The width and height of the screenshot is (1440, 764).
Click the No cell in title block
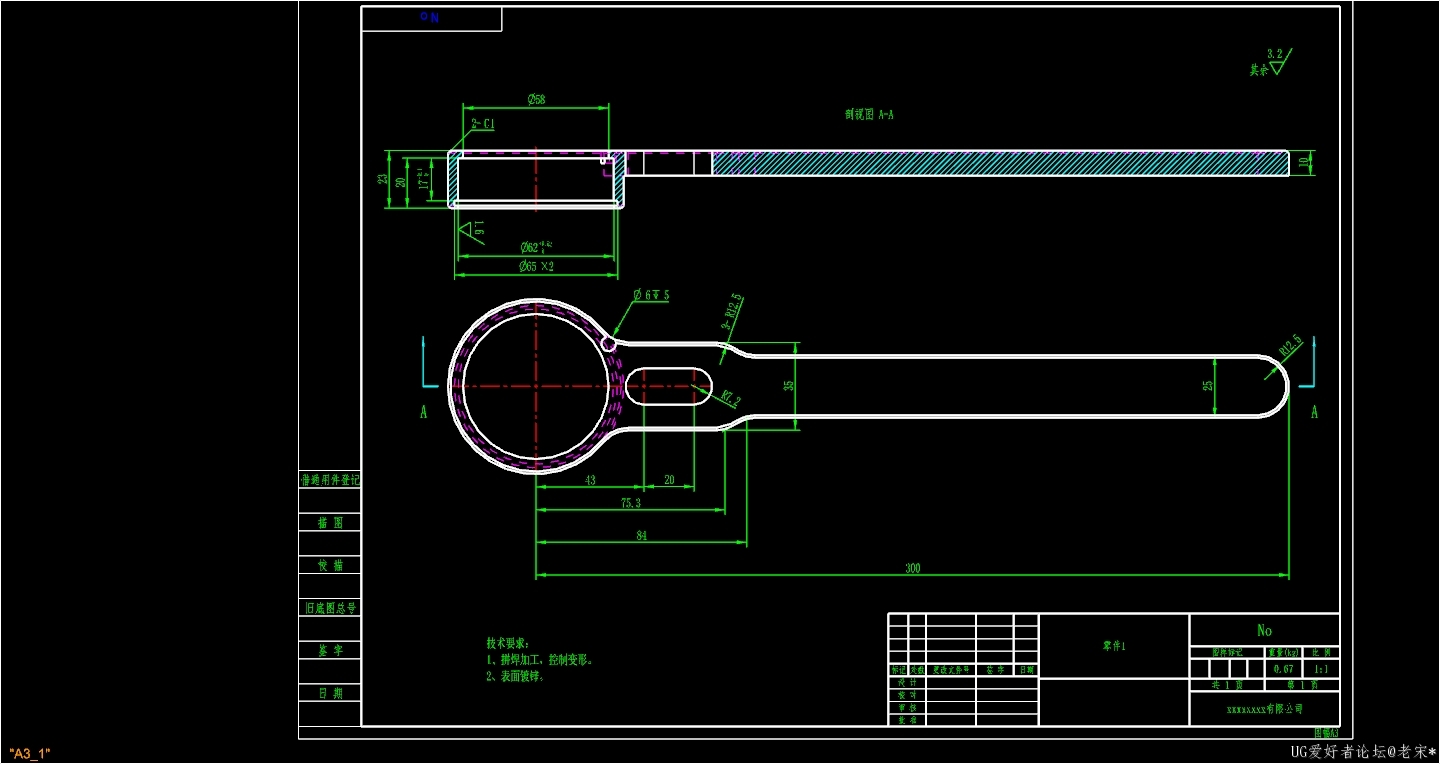[1264, 630]
